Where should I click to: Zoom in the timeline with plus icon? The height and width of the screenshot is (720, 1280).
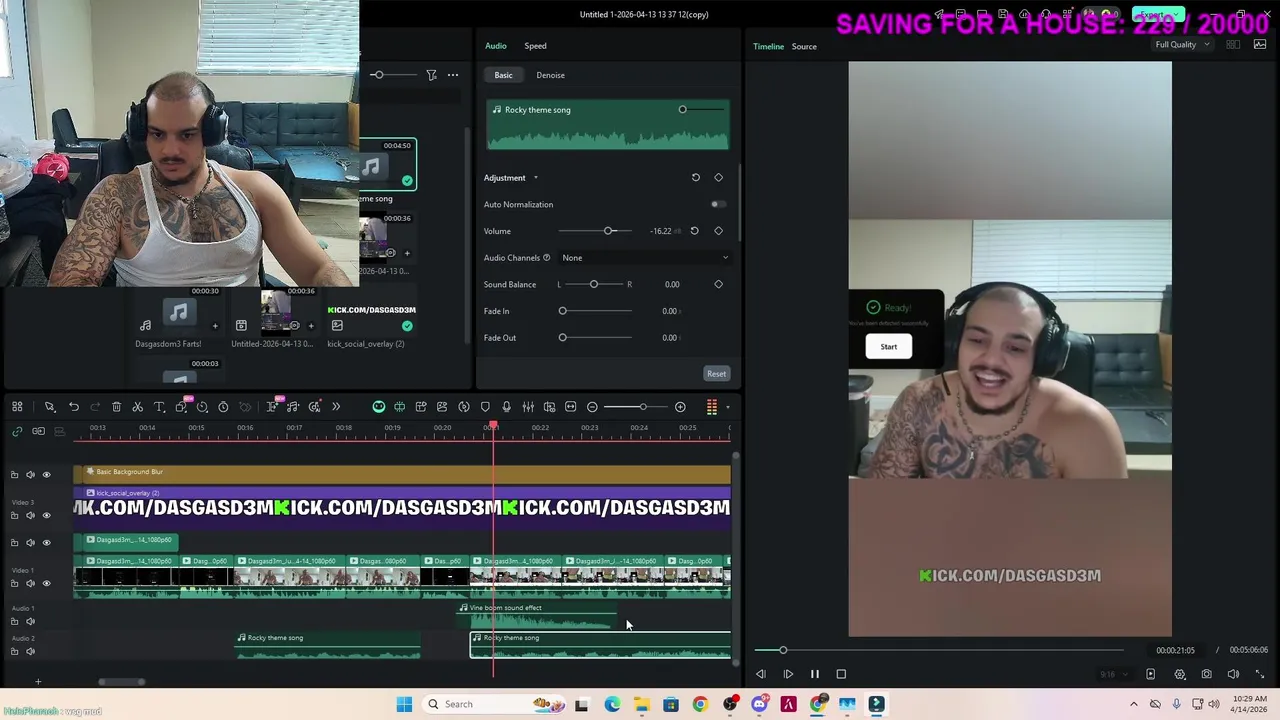tap(680, 407)
